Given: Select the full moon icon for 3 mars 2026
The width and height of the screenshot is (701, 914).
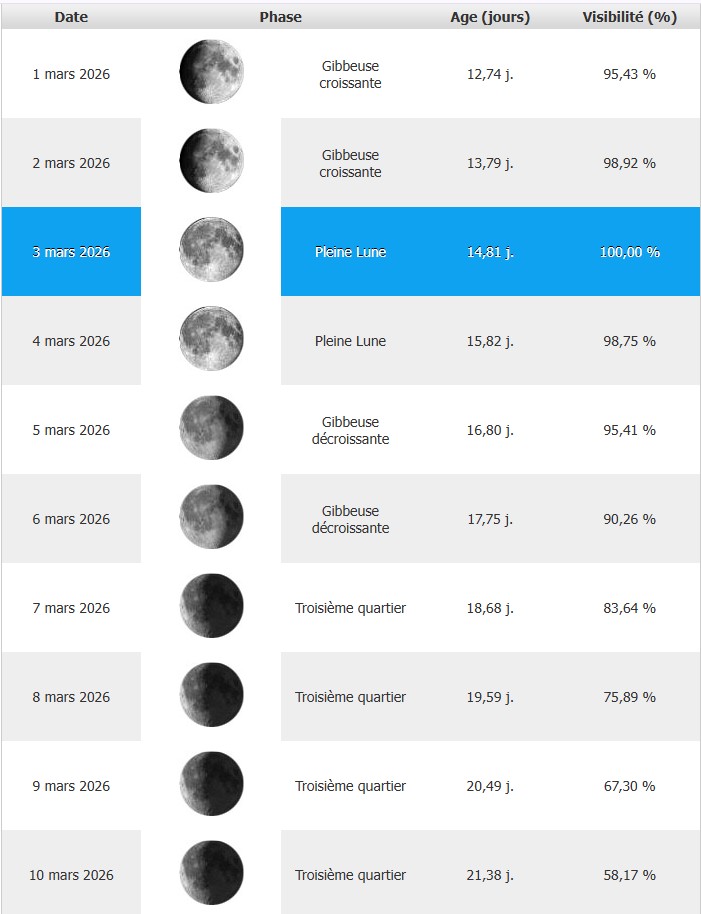Looking at the screenshot, I should point(211,250).
